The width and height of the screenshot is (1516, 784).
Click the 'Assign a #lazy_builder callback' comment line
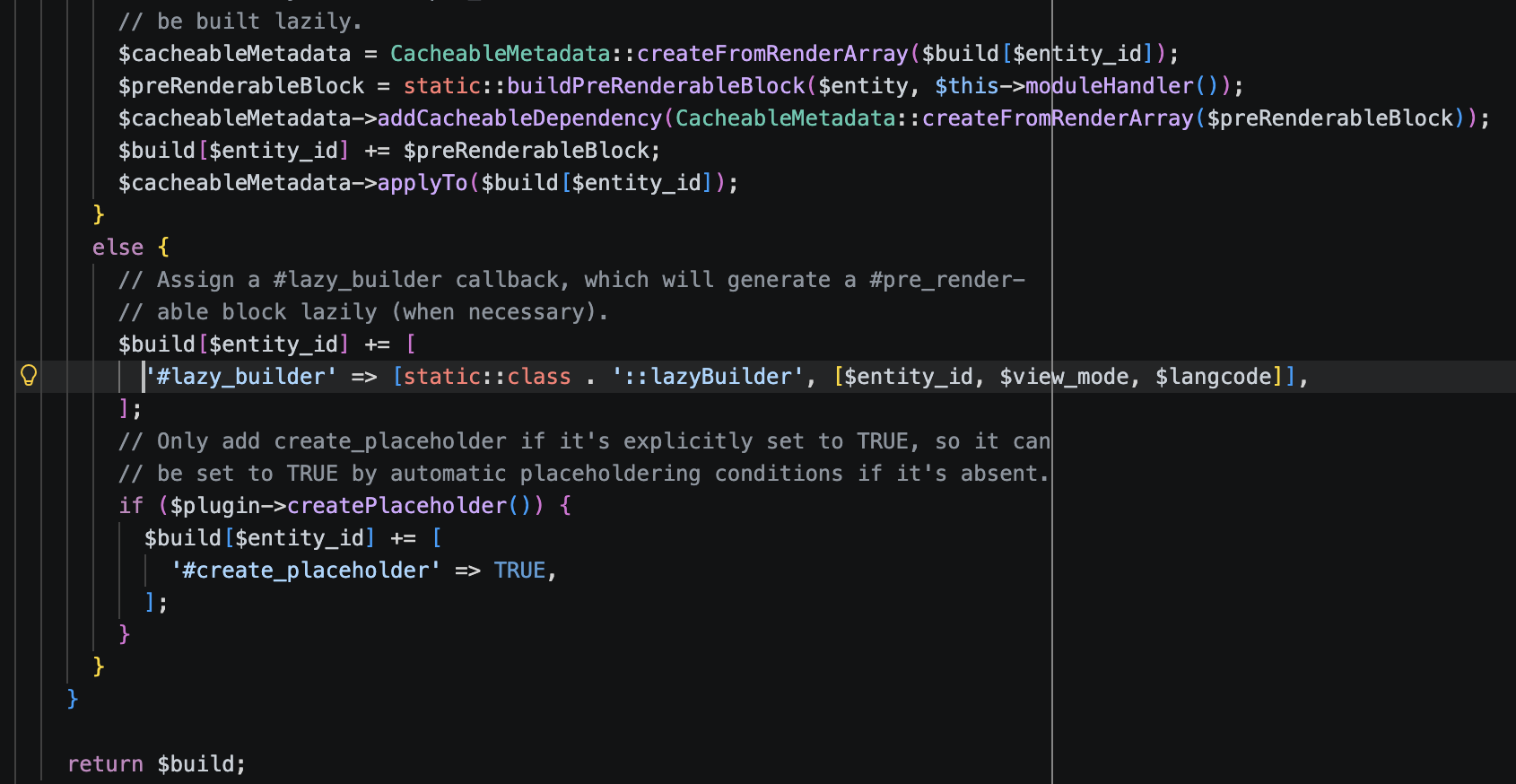pos(571,280)
